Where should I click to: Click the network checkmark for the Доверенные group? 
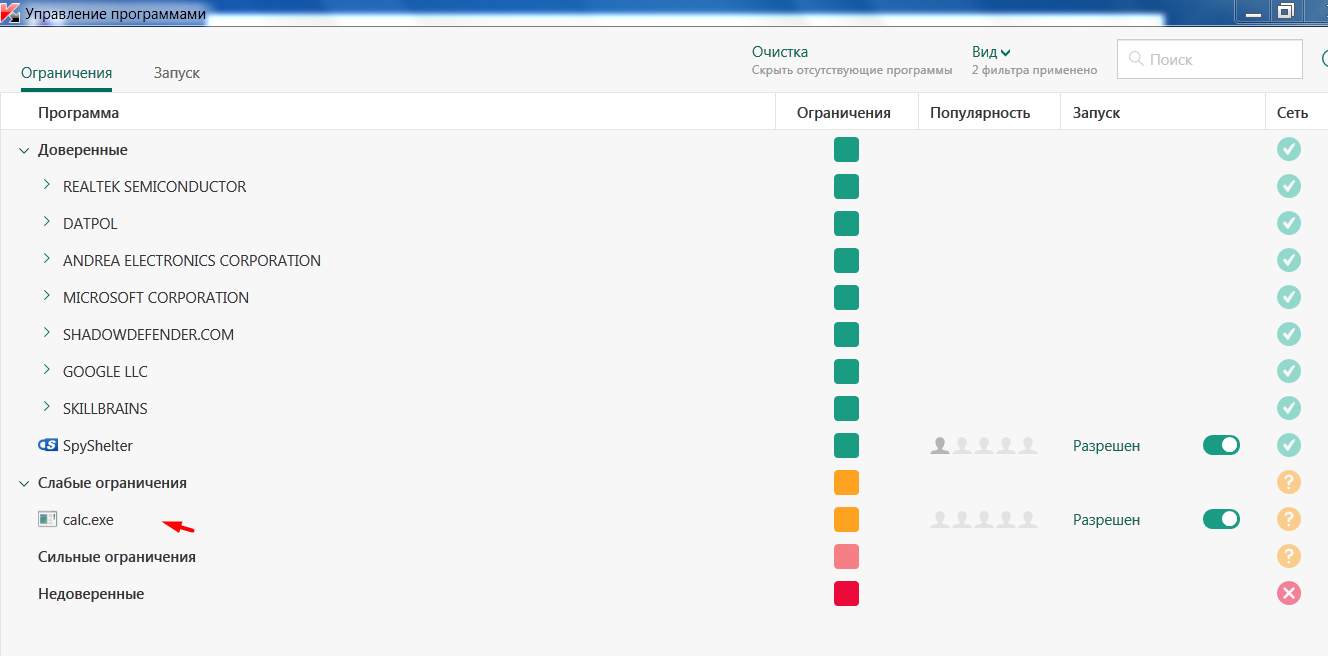pyautogui.click(x=1289, y=149)
